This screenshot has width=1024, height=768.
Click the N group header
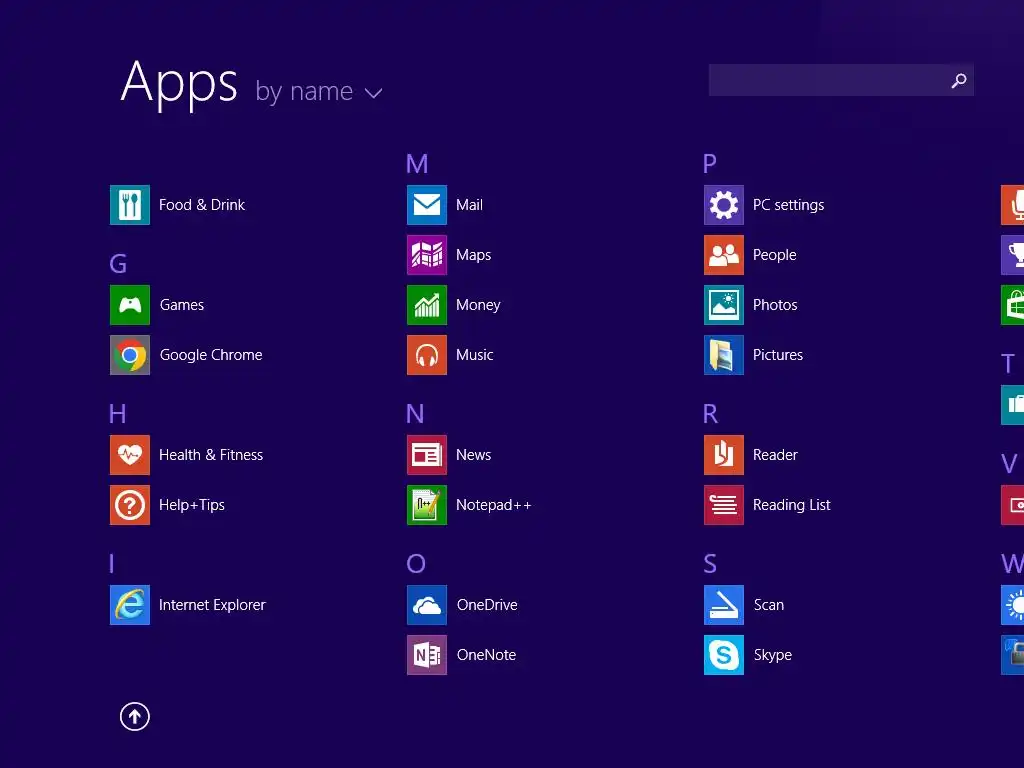pyautogui.click(x=415, y=413)
